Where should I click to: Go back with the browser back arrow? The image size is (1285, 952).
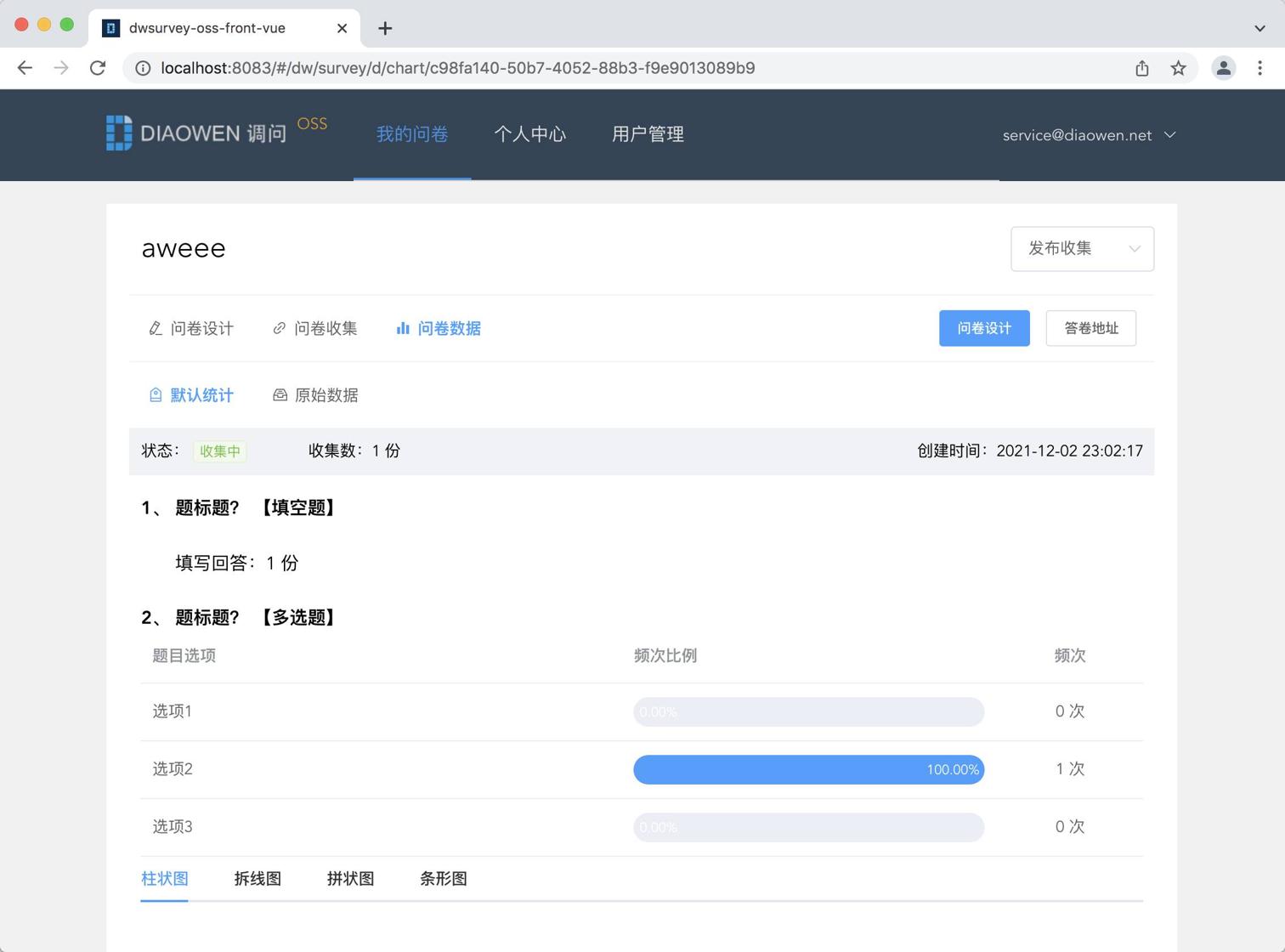(x=25, y=68)
